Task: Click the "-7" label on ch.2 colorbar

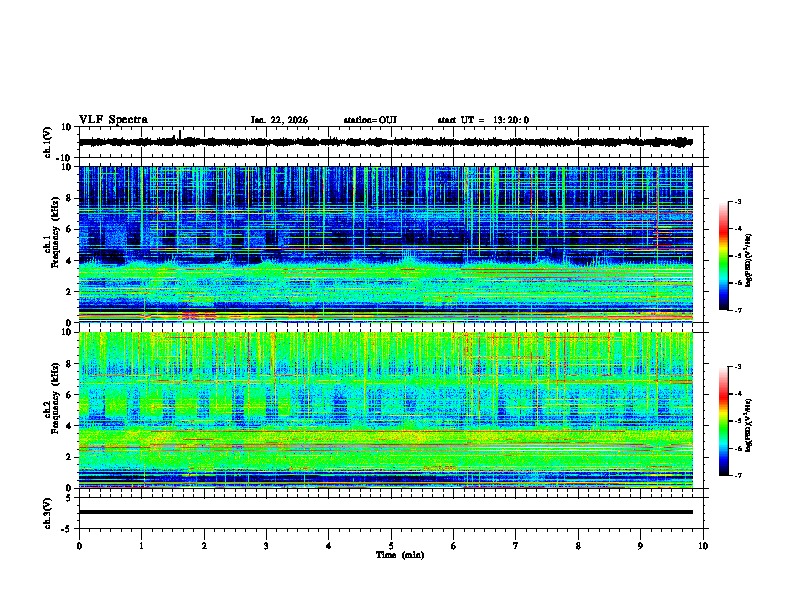Action: [x=737, y=475]
